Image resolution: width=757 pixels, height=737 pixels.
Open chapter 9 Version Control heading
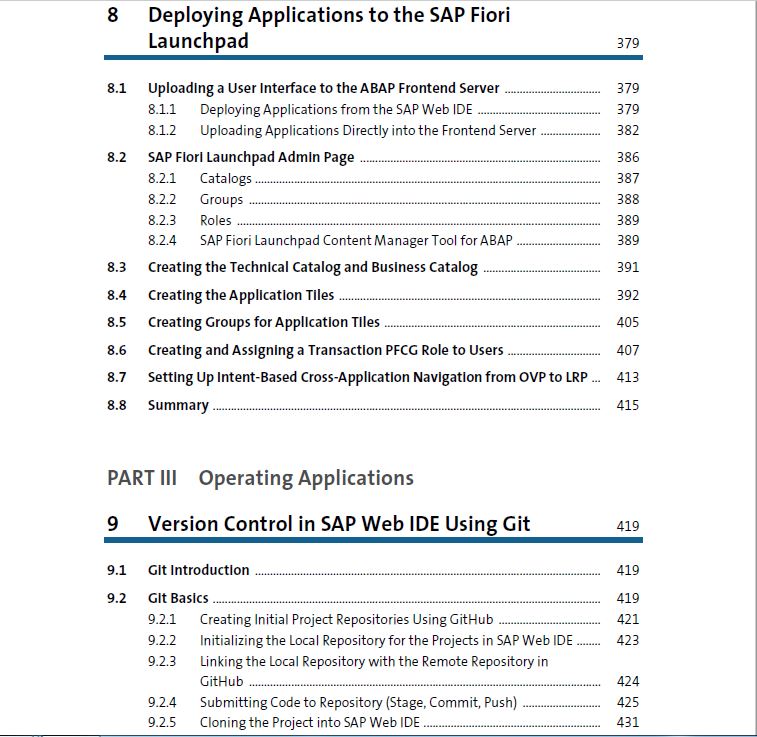(x=339, y=524)
